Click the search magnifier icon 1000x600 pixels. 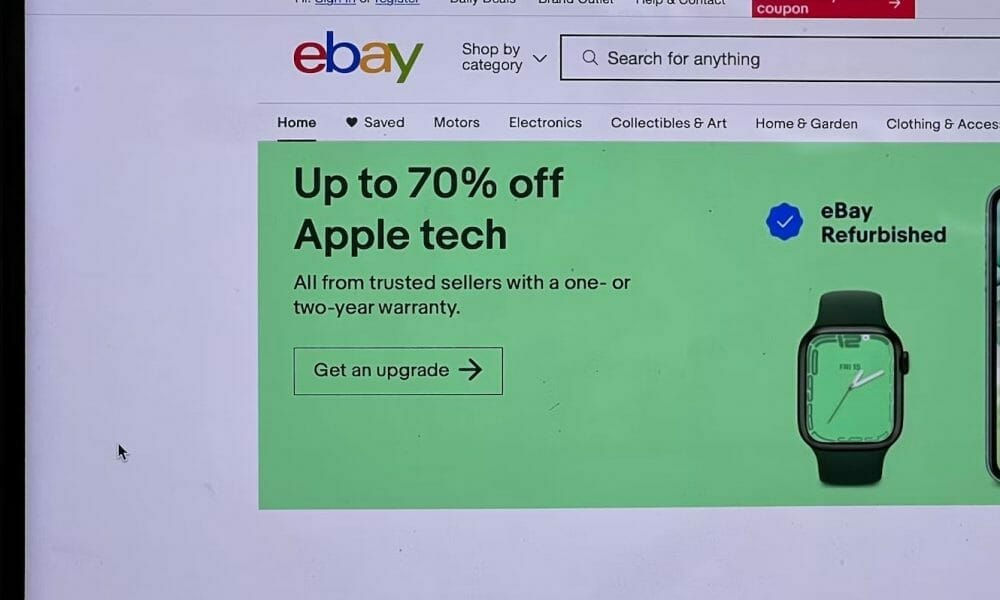coord(590,58)
